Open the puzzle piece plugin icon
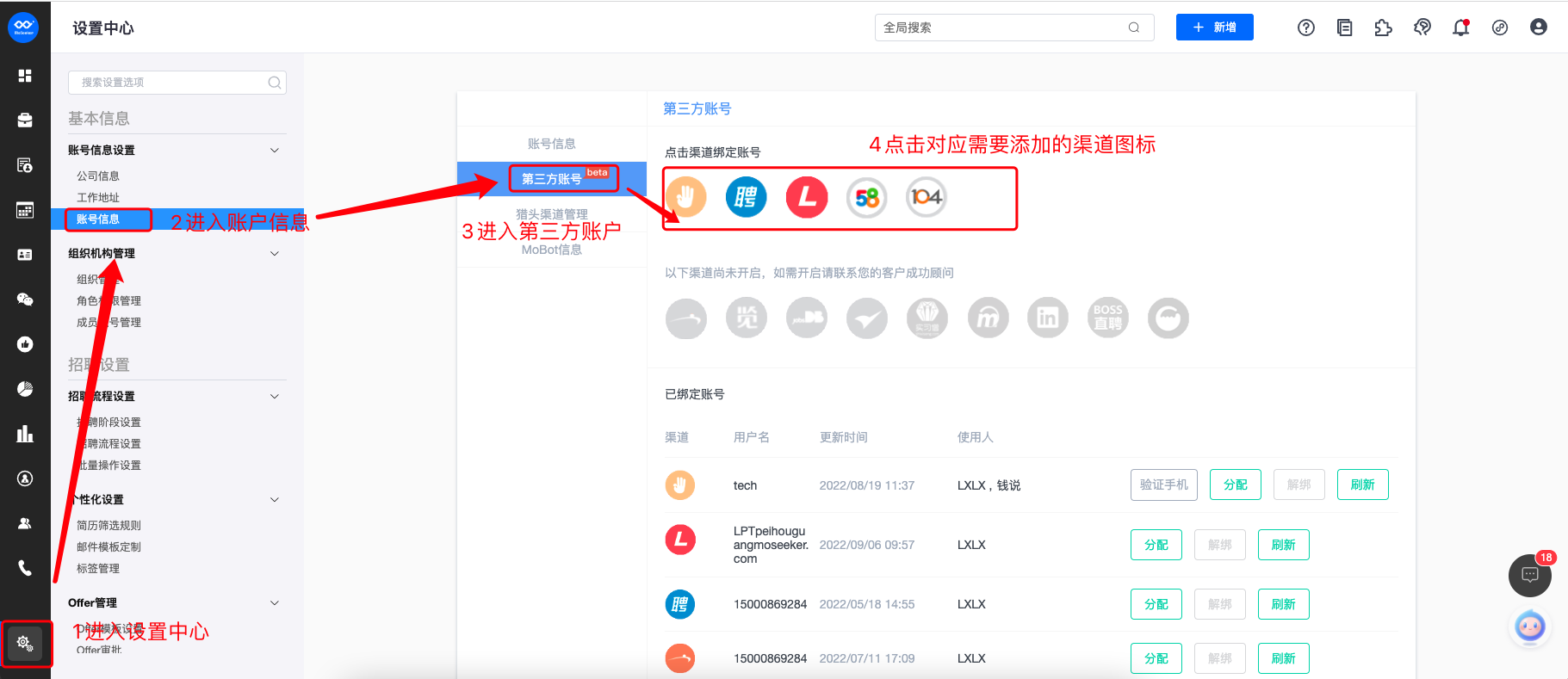 (x=1383, y=28)
